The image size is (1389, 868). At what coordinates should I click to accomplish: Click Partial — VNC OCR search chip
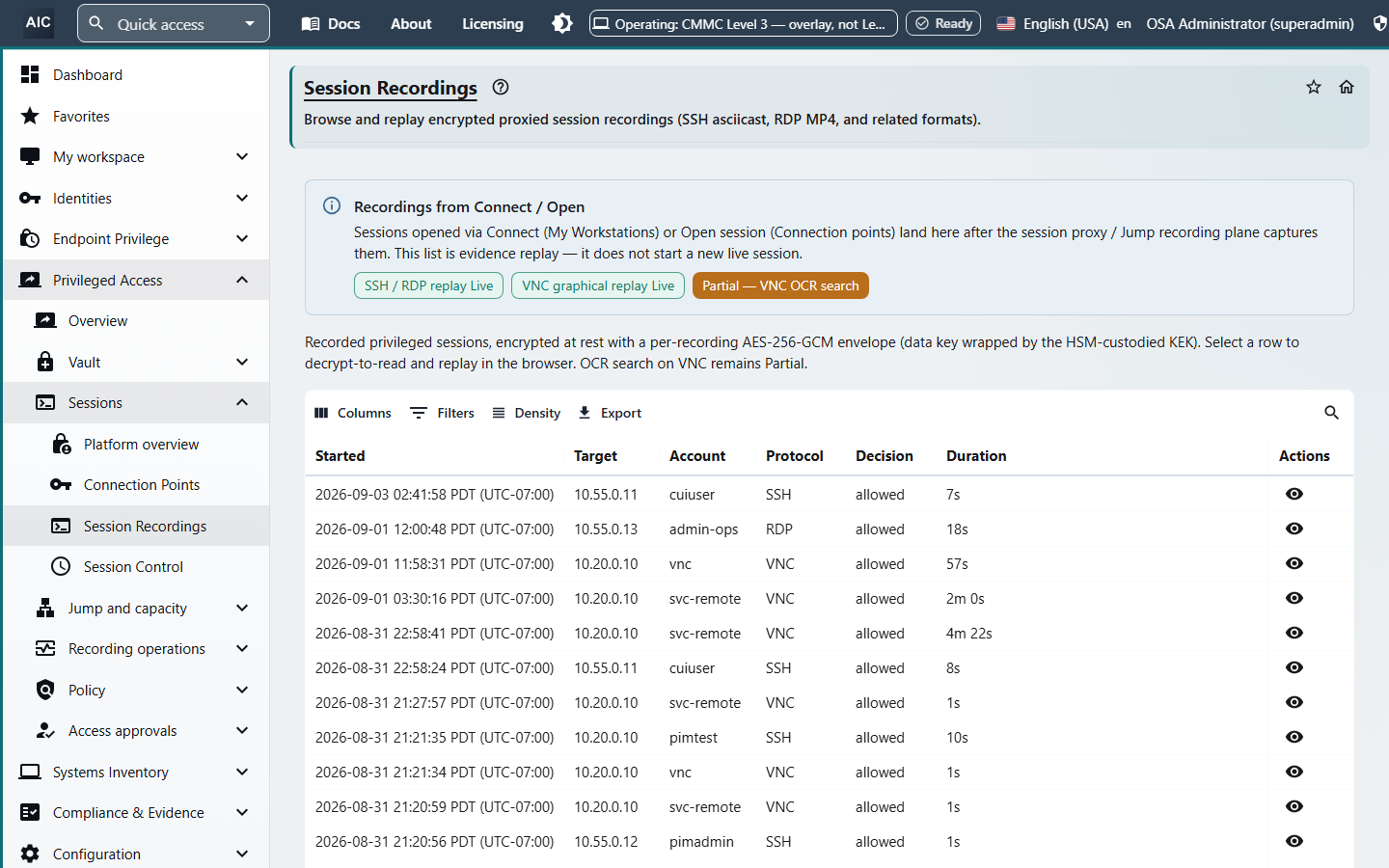[780, 285]
